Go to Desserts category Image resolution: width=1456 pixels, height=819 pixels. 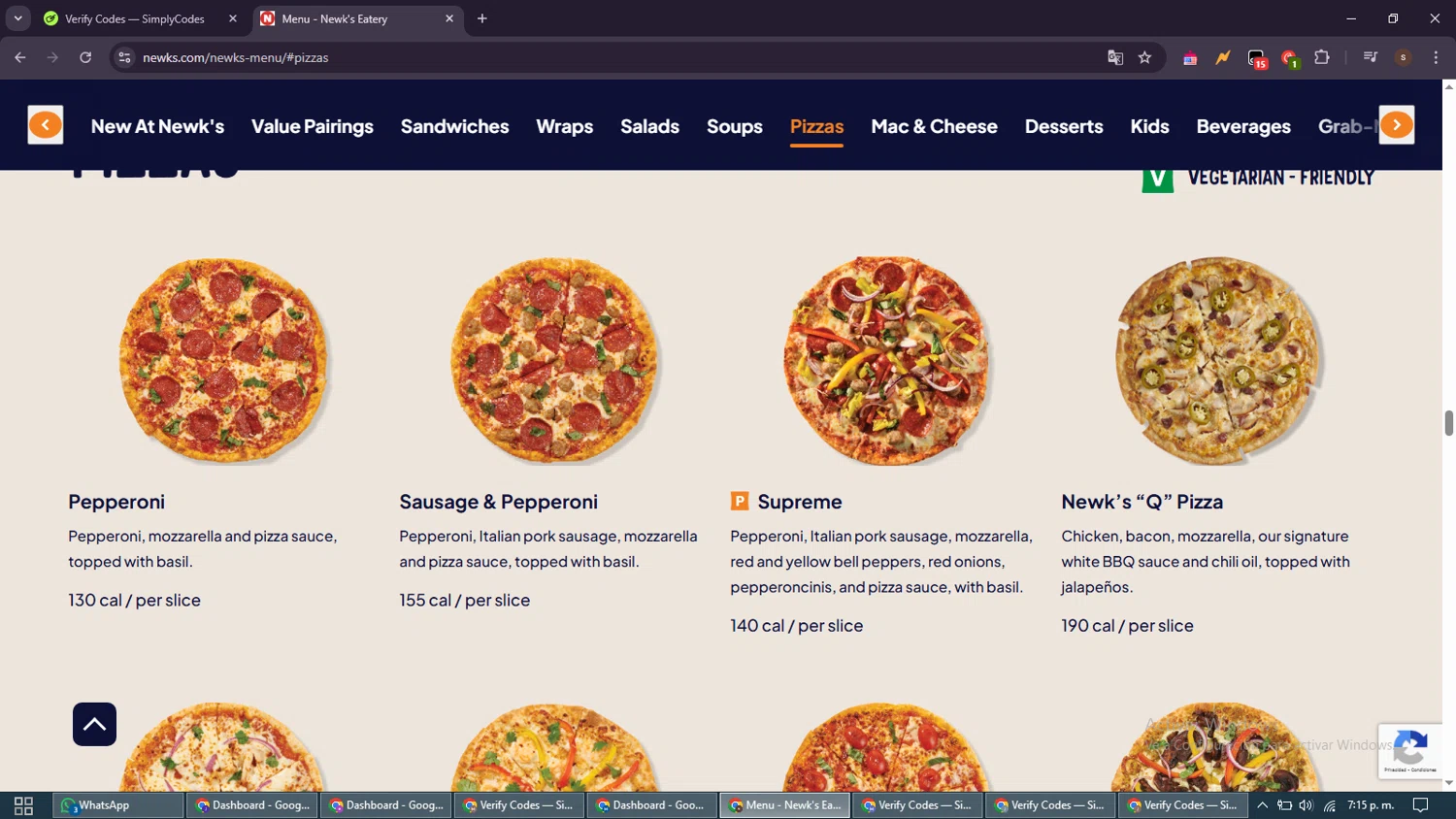click(1064, 126)
